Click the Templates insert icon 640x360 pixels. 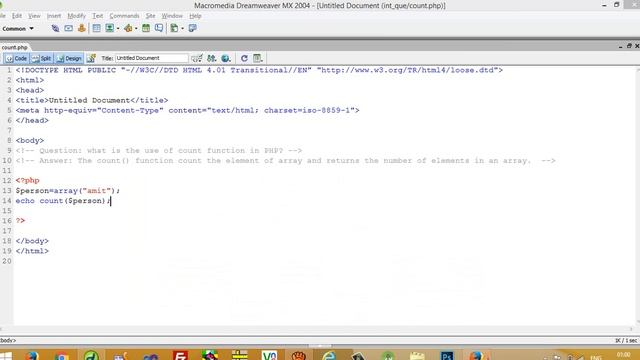174,28
